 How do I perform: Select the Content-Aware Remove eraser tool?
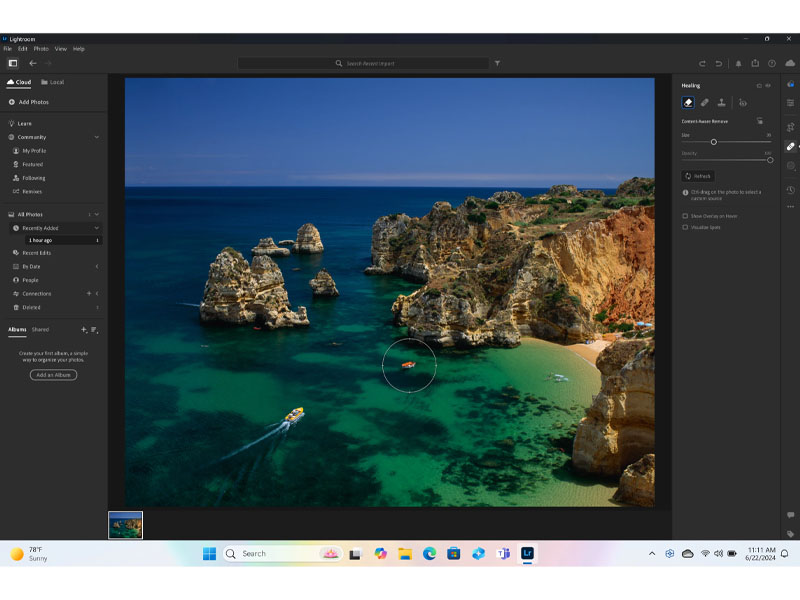click(x=688, y=103)
